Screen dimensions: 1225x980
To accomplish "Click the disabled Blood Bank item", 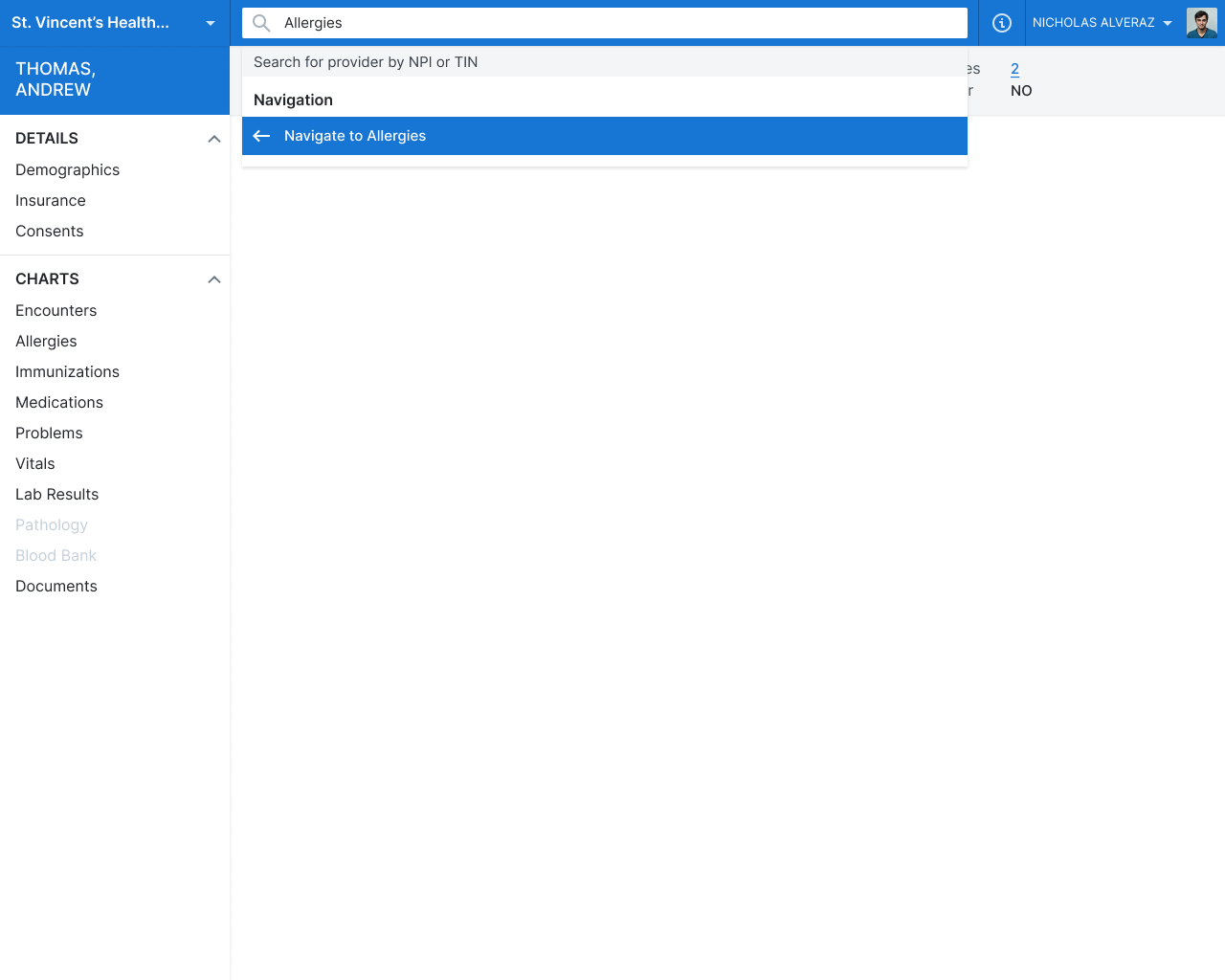I will pos(56,555).
